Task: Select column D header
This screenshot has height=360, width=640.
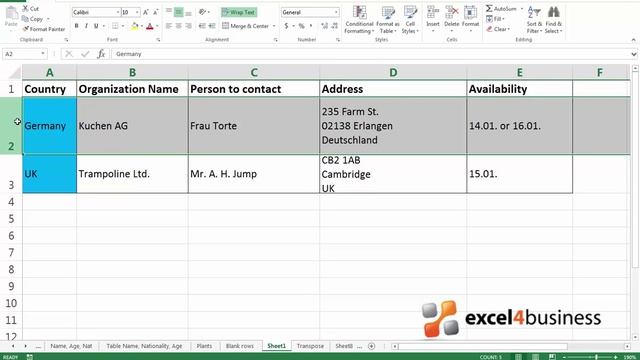Action: [393, 73]
